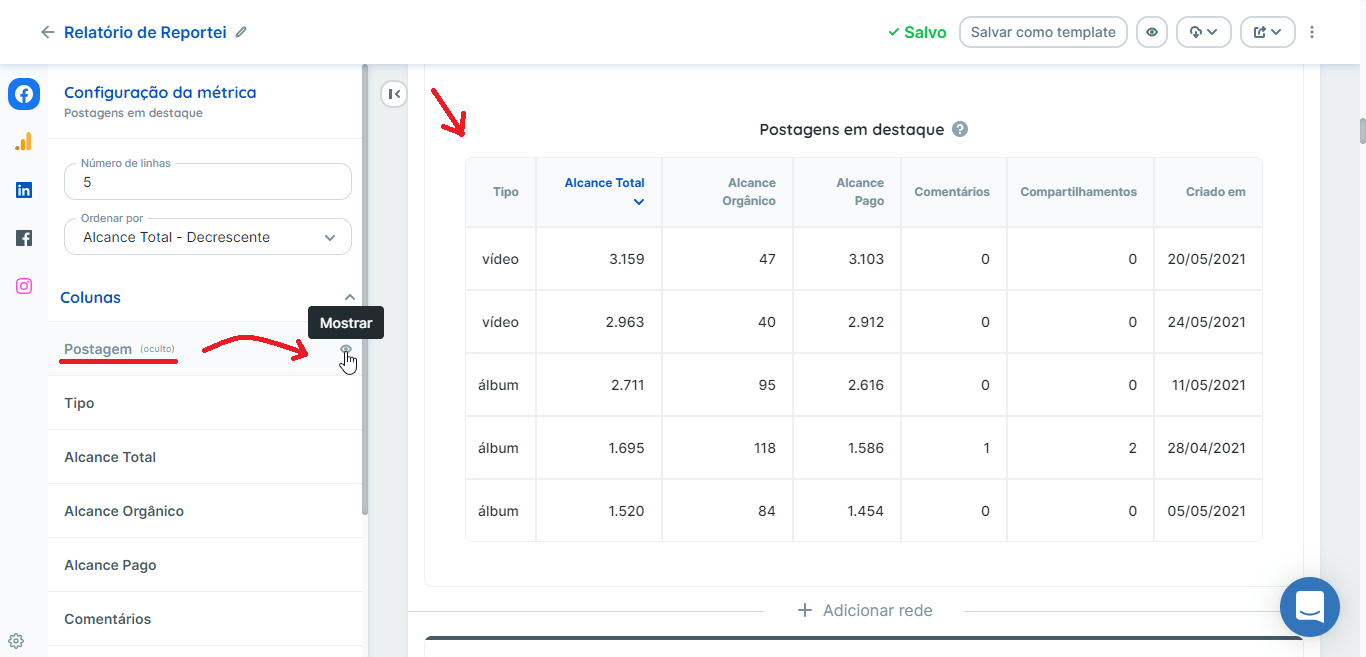Collapse the left panel with the arrow button
This screenshot has width=1366, height=657.
coord(394,93)
